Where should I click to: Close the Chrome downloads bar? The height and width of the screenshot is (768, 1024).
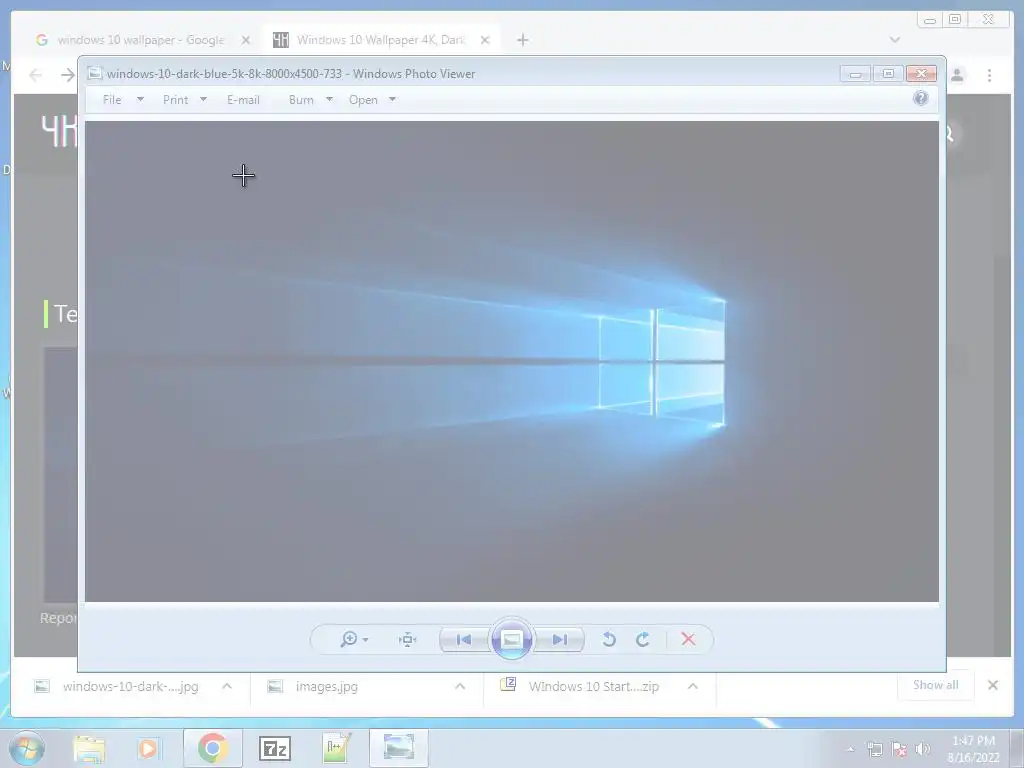[x=993, y=685]
